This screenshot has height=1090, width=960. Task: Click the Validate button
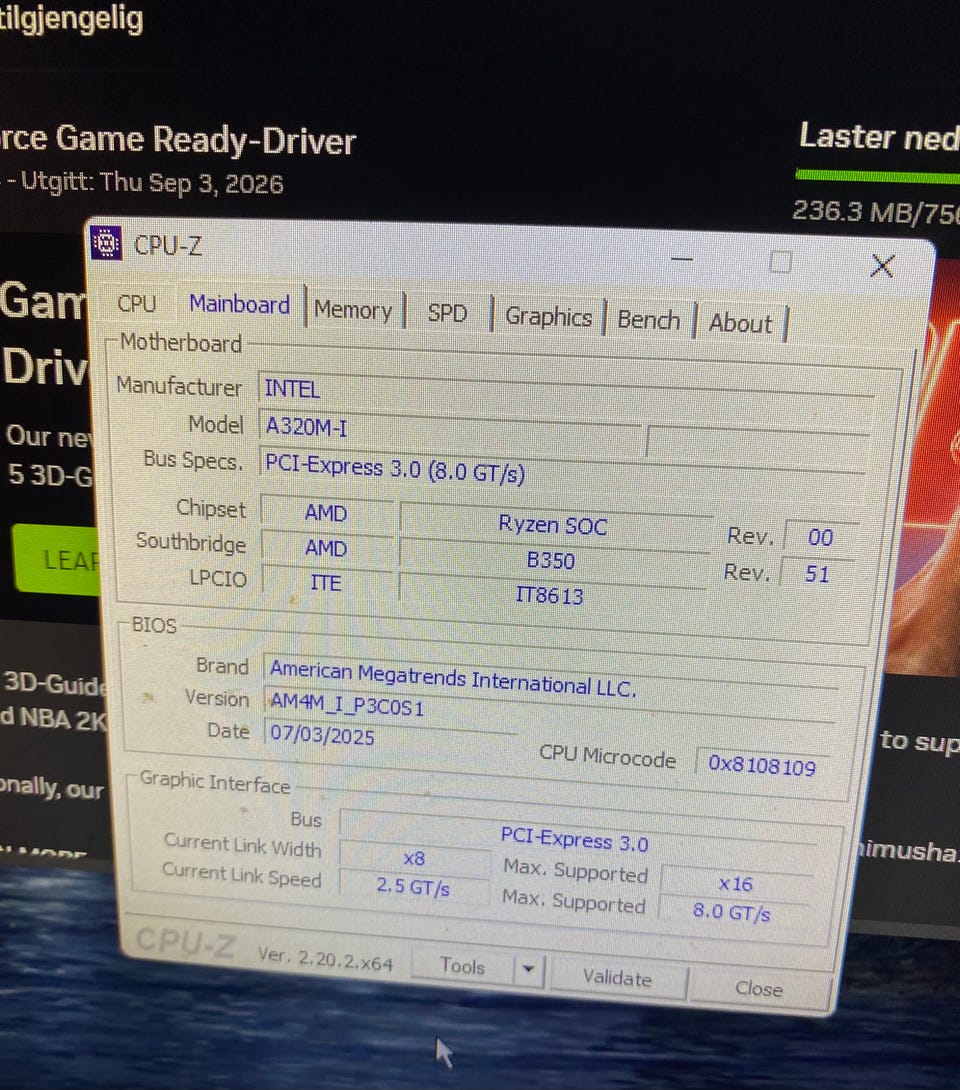pos(617,979)
